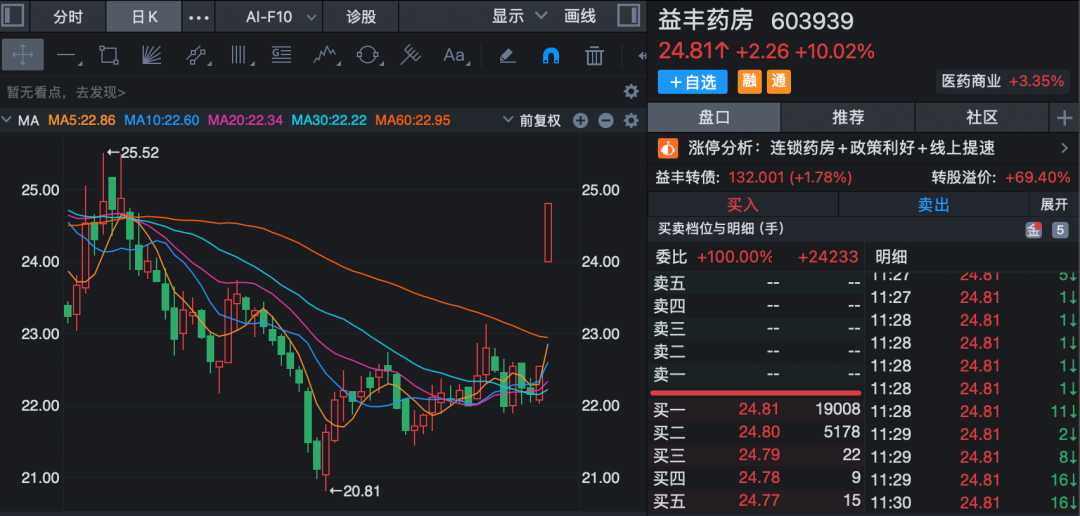
Task: Select the crosshair move cursor tool
Action: pyautogui.click(x=22, y=55)
